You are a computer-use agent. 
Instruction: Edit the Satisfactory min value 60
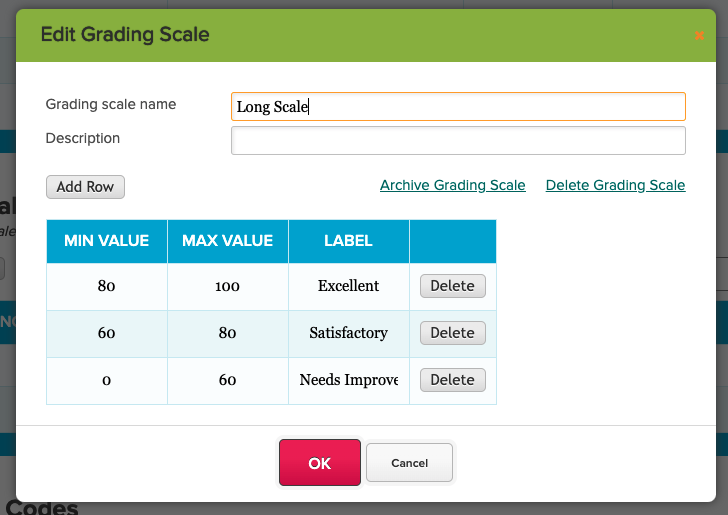(x=107, y=333)
